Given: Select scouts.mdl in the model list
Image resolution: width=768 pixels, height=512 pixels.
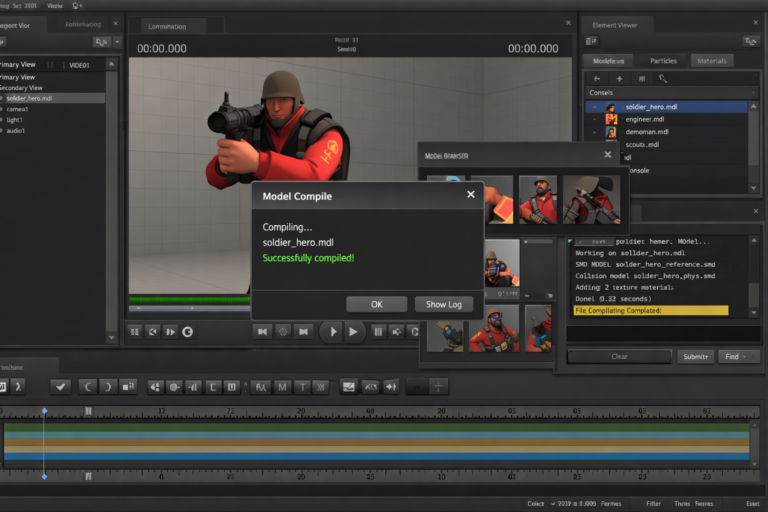Looking at the screenshot, I should (x=666, y=145).
